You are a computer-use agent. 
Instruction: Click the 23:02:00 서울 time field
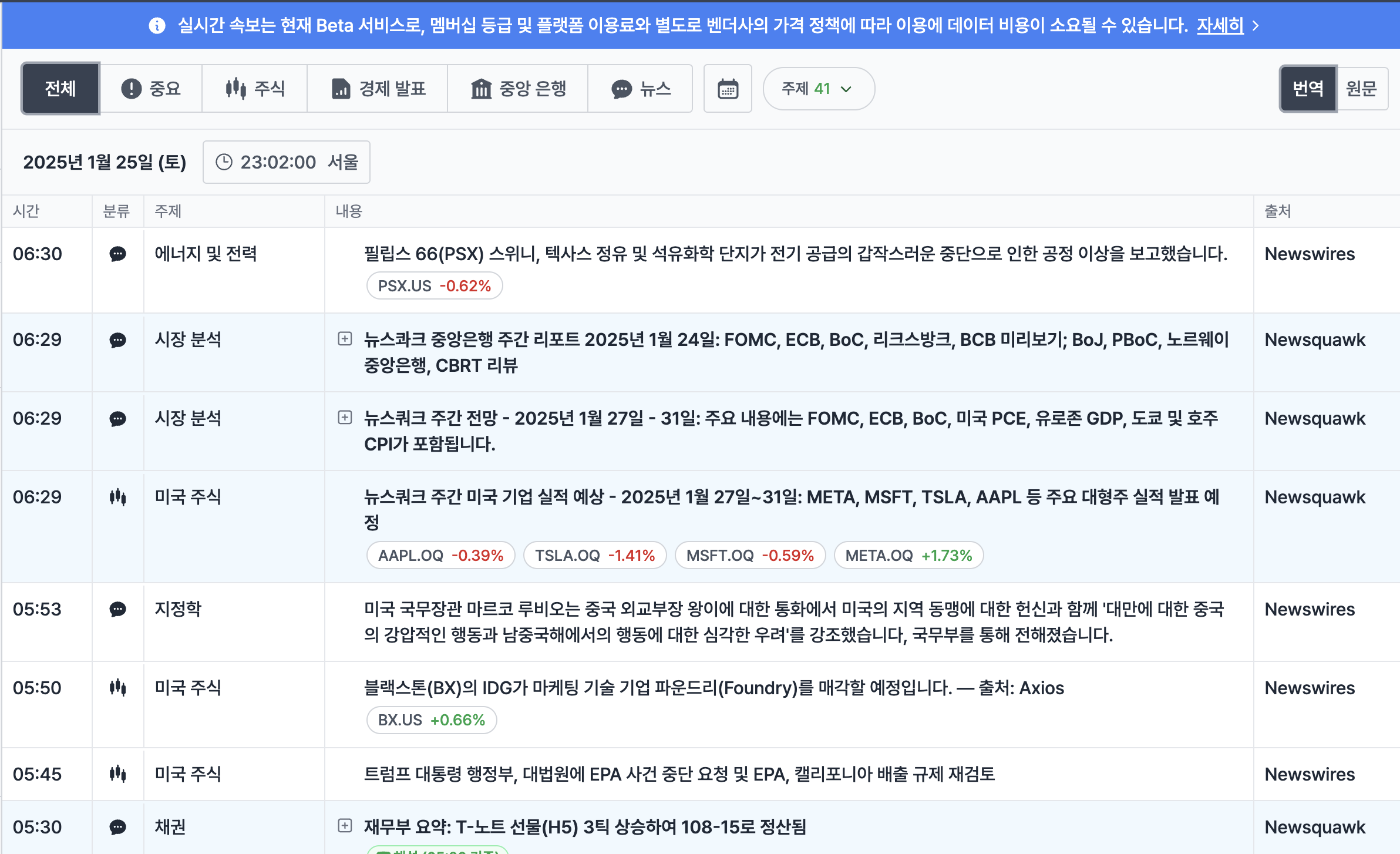tap(287, 162)
